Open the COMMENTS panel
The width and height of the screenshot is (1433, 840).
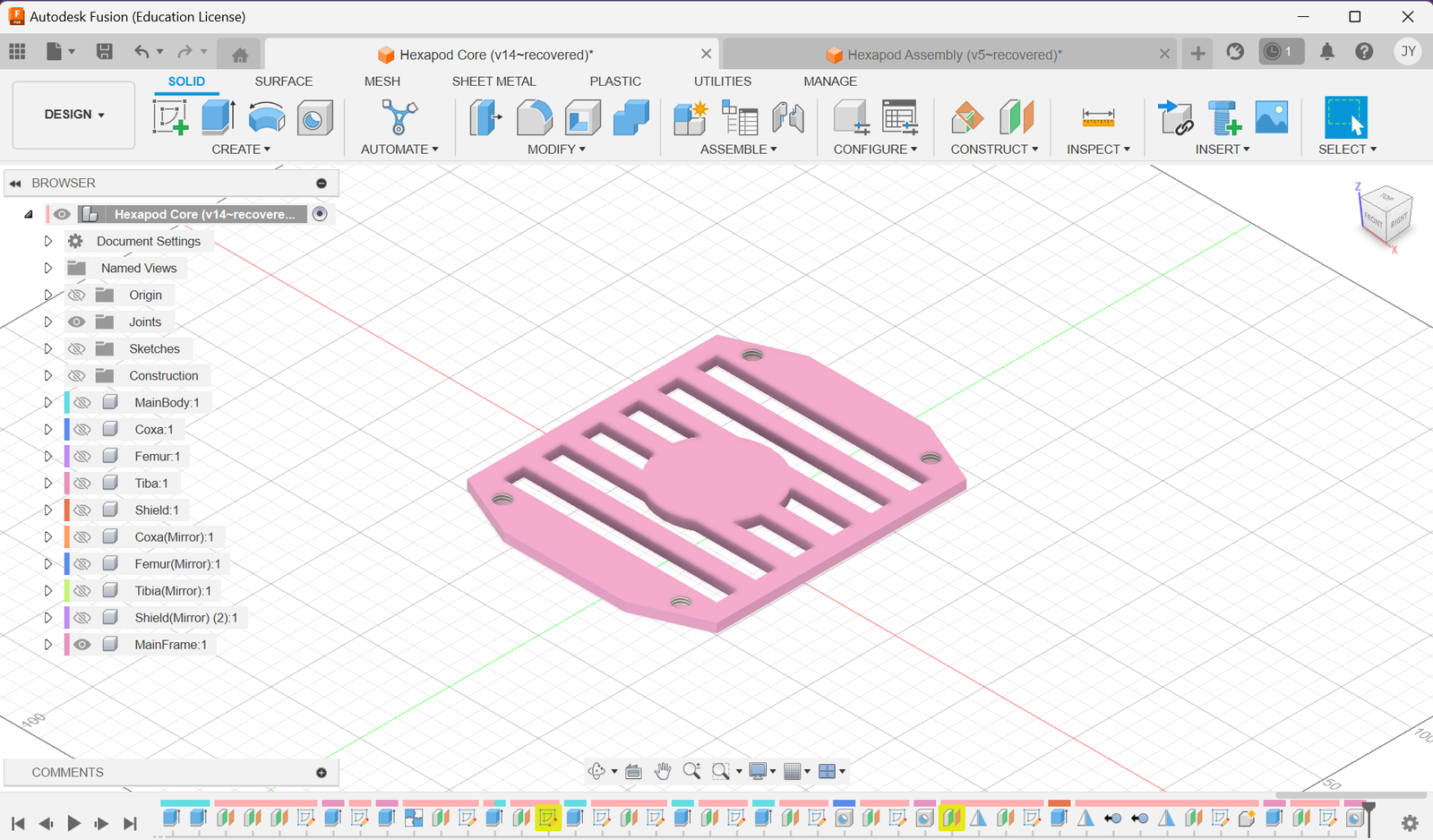(x=68, y=772)
